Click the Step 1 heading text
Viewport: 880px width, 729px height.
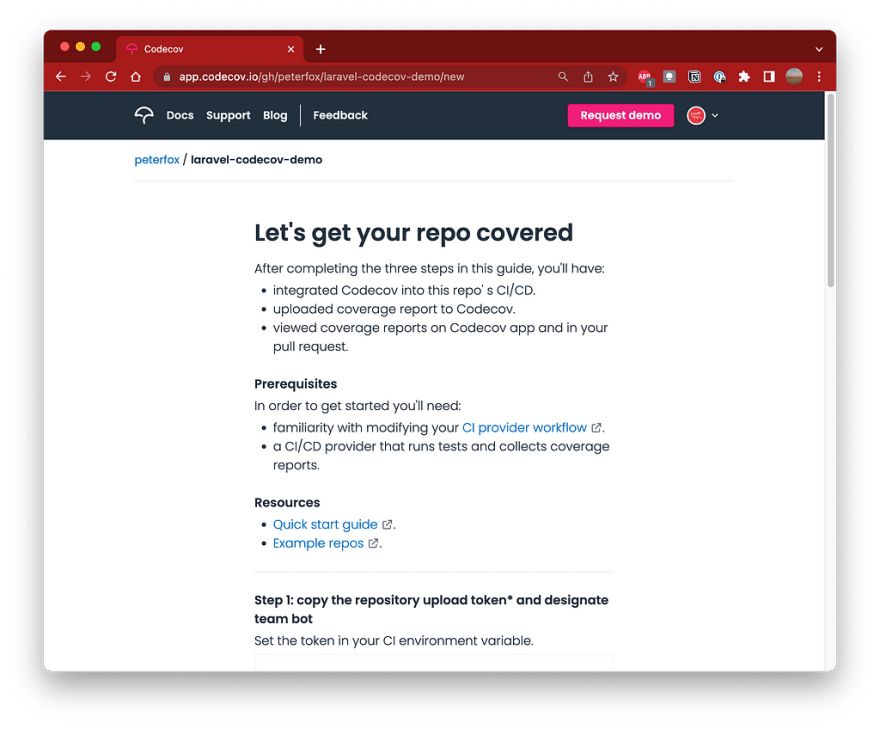[431, 609]
